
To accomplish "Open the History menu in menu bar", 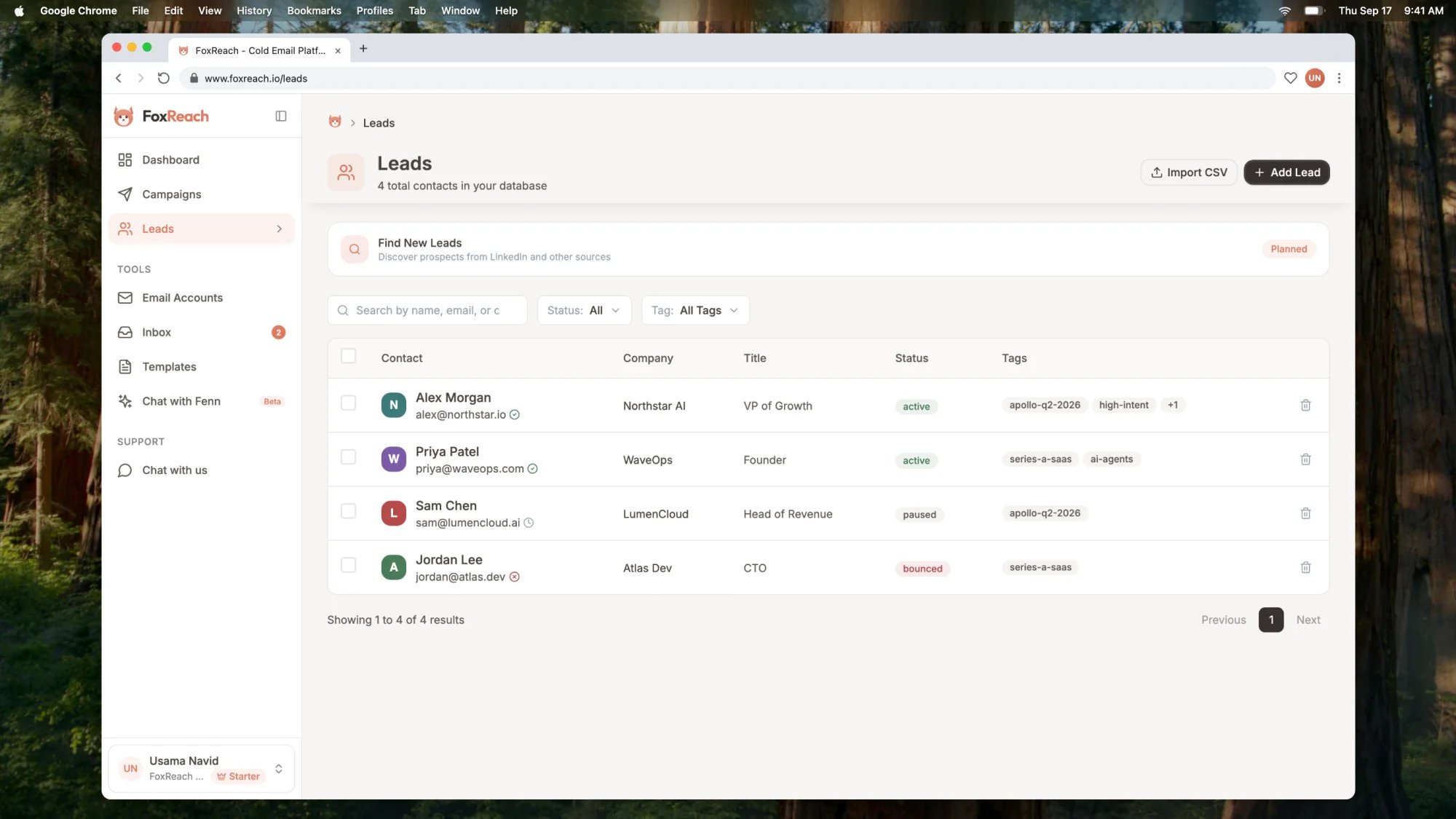I will click(254, 11).
